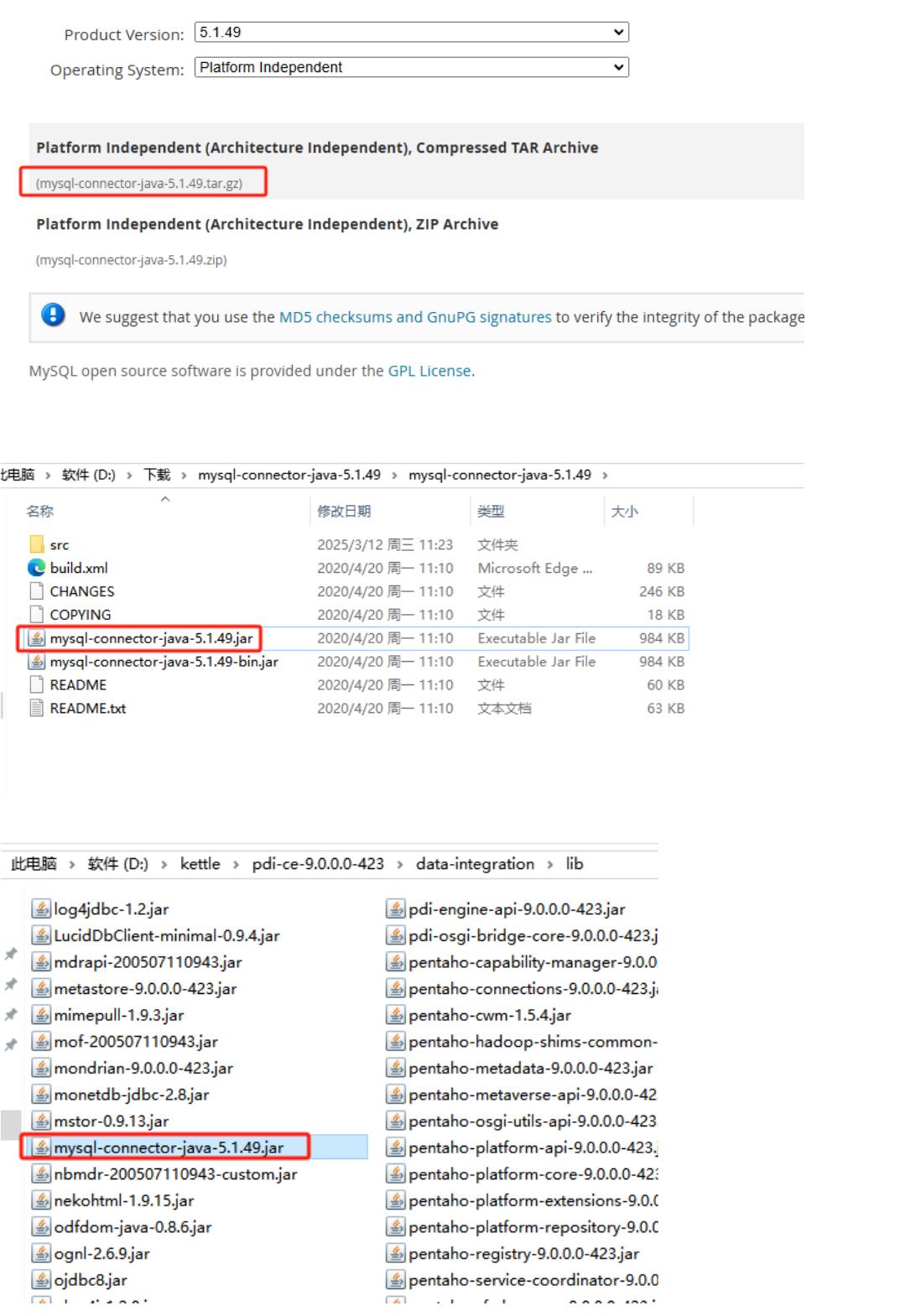Select mysql-connector-java-5.1.49.tar.gz file name text
The height and width of the screenshot is (1316, 905).
coord(139,183)
